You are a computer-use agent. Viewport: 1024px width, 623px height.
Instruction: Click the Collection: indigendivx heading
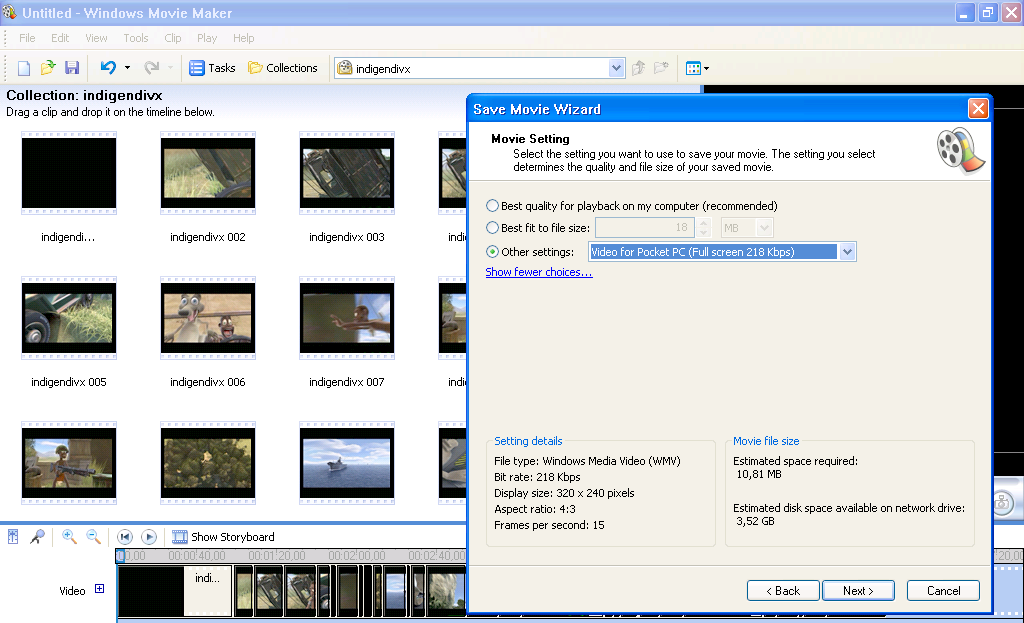(x=84, y=95)
